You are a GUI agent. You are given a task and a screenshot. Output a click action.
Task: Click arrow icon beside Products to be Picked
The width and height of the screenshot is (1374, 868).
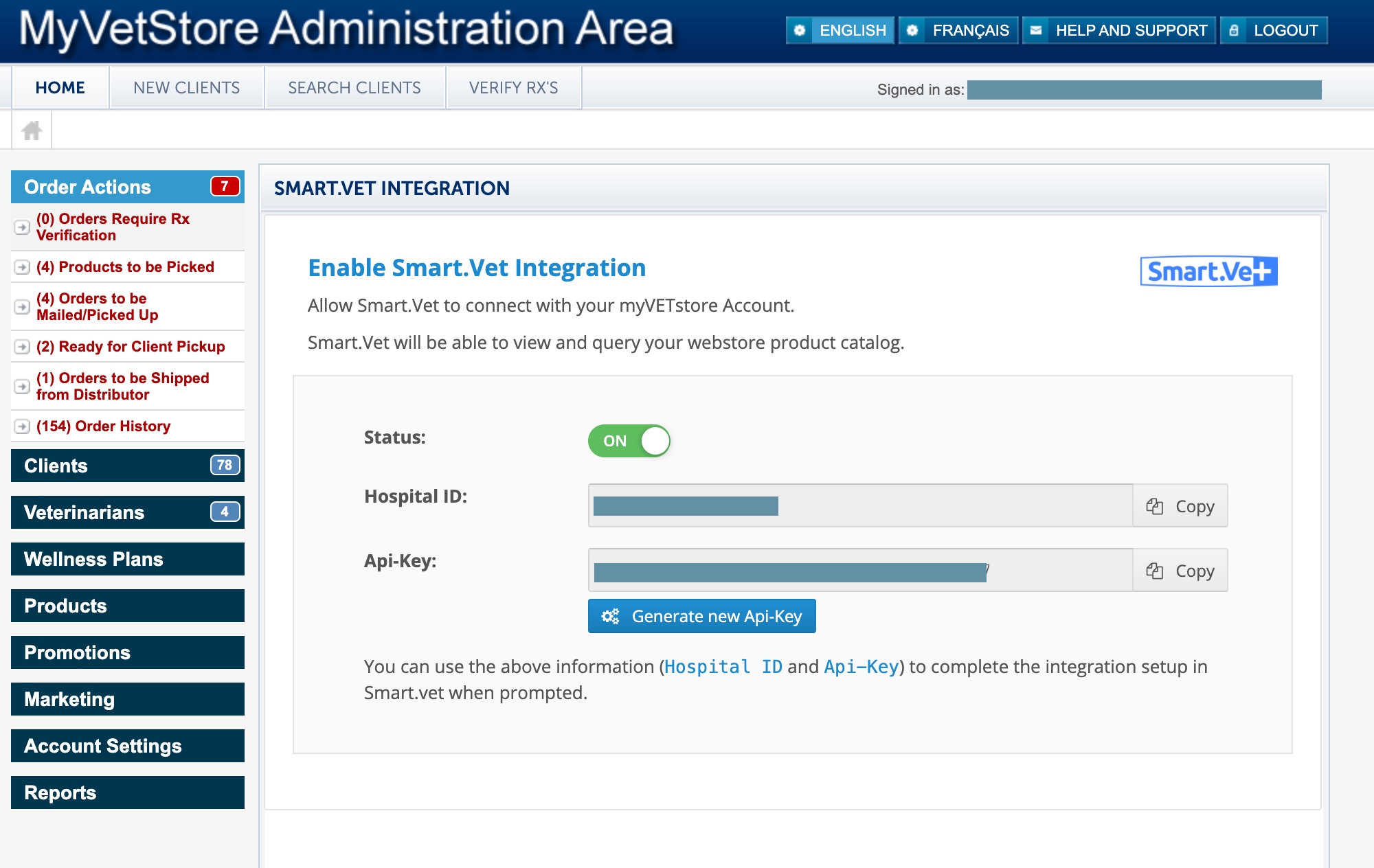pyautogui.click(x=22, y=267)
